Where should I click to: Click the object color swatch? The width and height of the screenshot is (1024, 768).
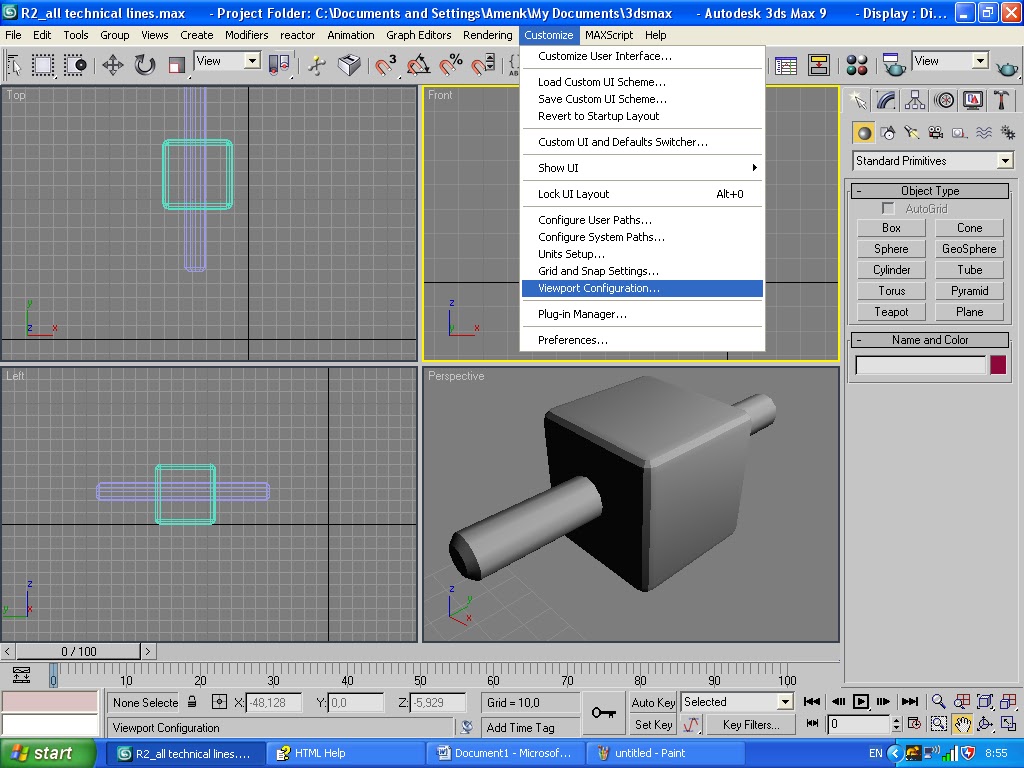(x=998, y=364)
